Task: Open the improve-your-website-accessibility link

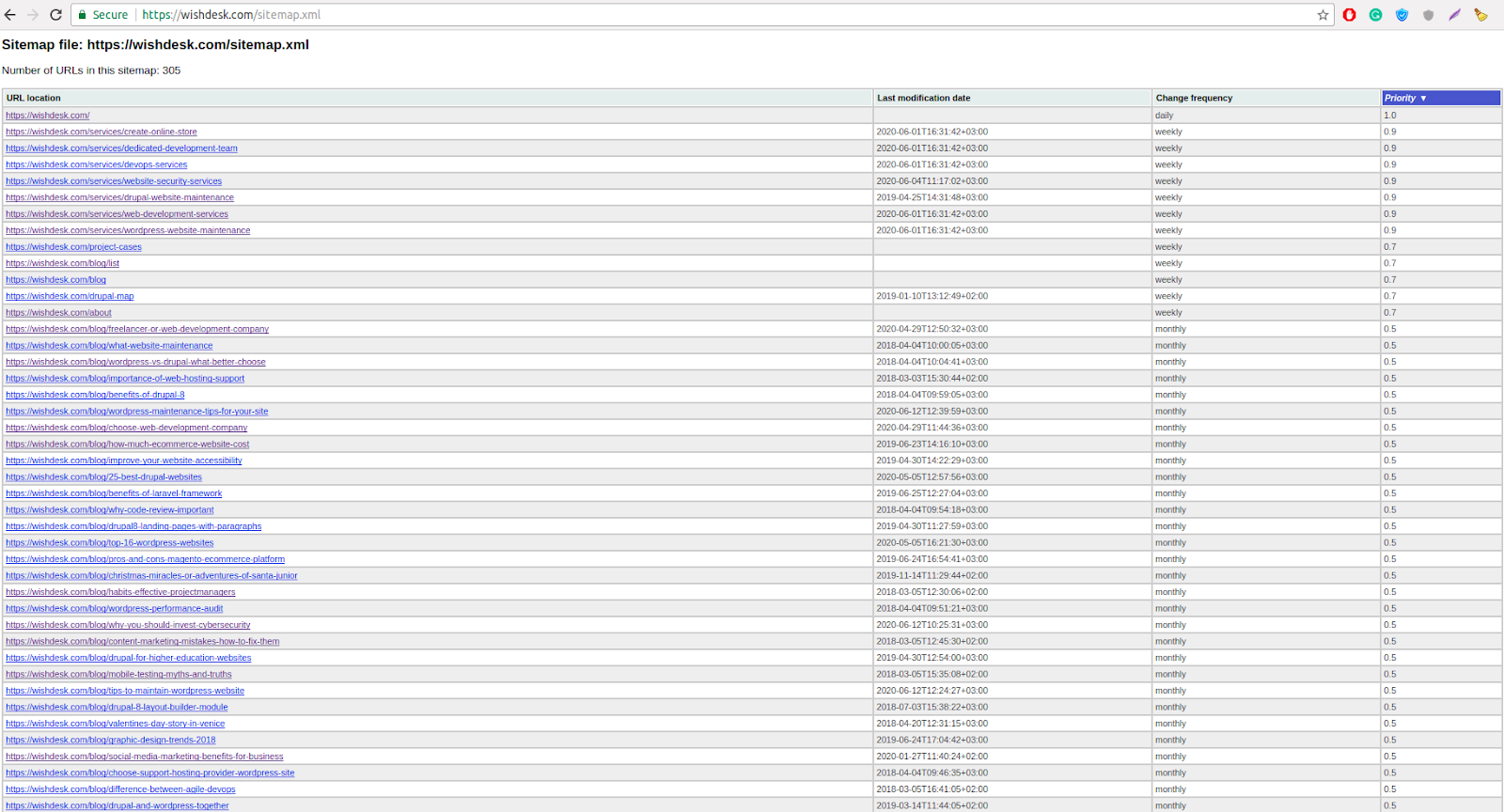Action: [124, 461]
